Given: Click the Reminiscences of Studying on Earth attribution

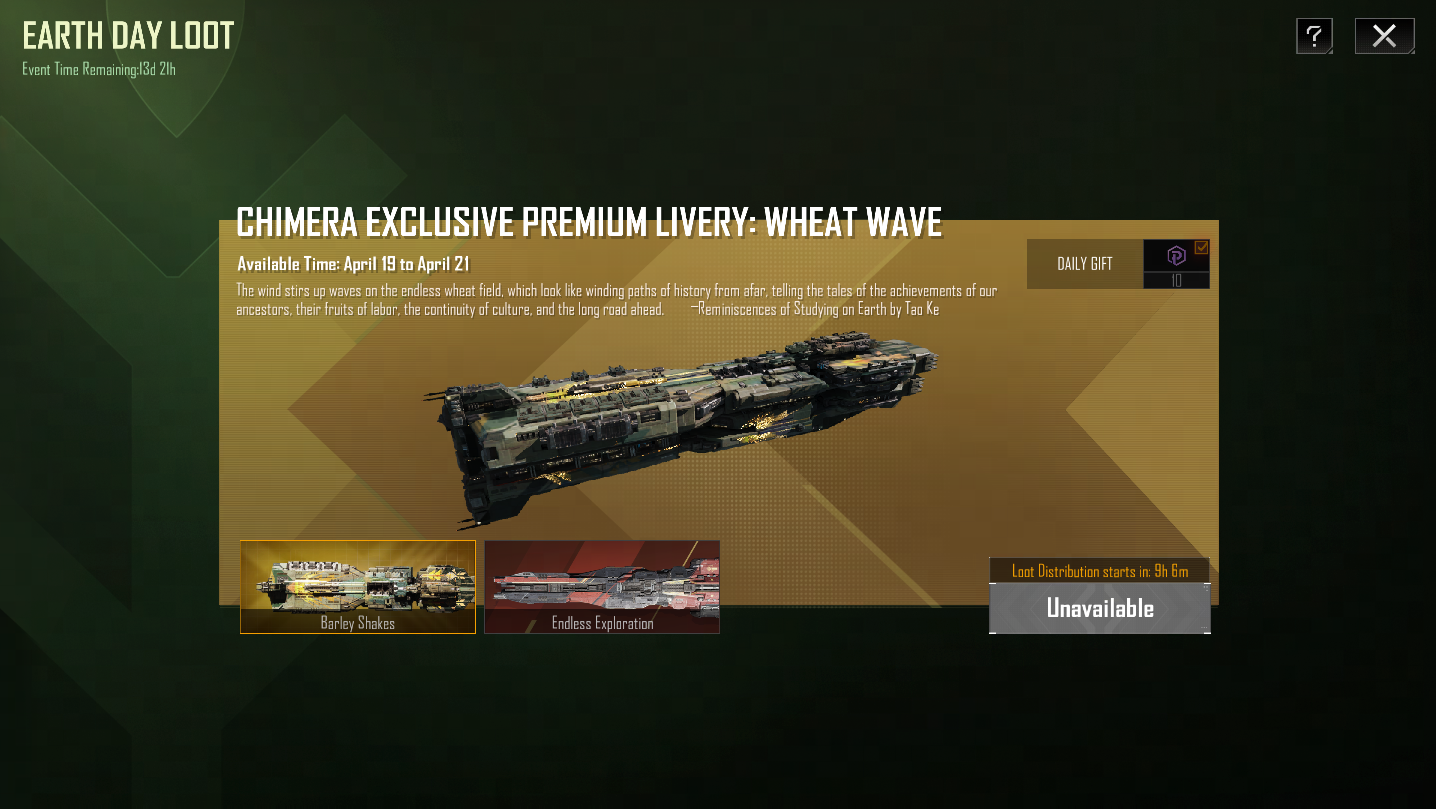Looking at the screenshot, I should coord(815,309).
